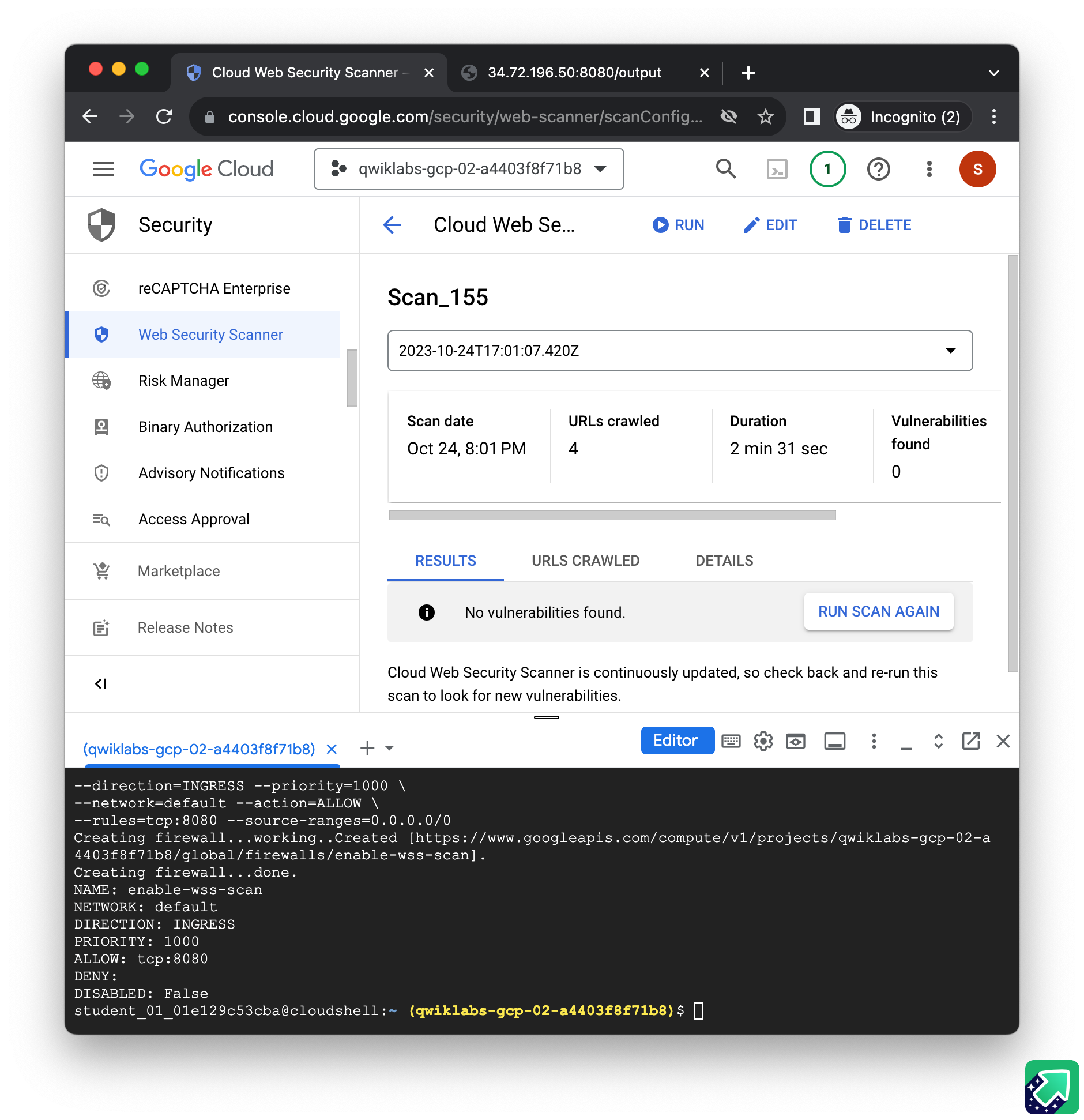Open Cloud Shell terminal settings gear
This screenshot has height=1120, width=1084.
(x=763, y=741)
